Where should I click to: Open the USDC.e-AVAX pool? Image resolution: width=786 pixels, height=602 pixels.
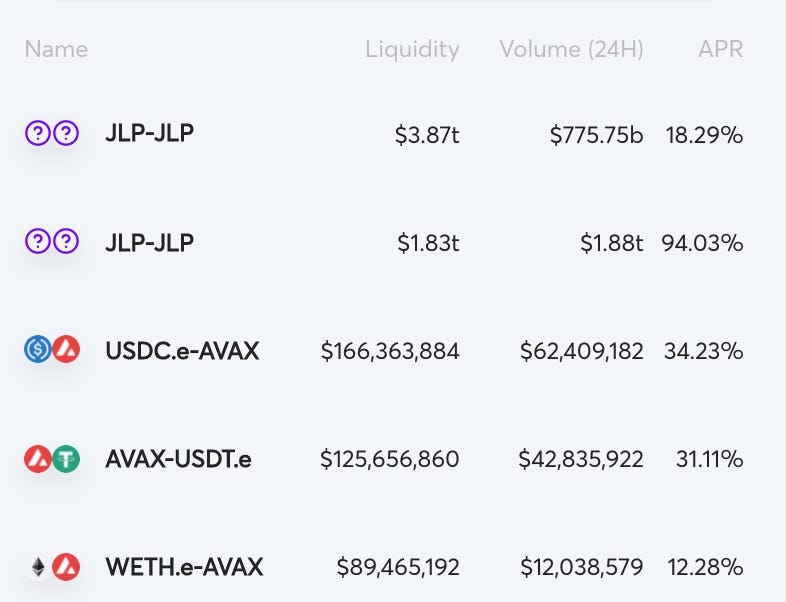tap(182, 351)
